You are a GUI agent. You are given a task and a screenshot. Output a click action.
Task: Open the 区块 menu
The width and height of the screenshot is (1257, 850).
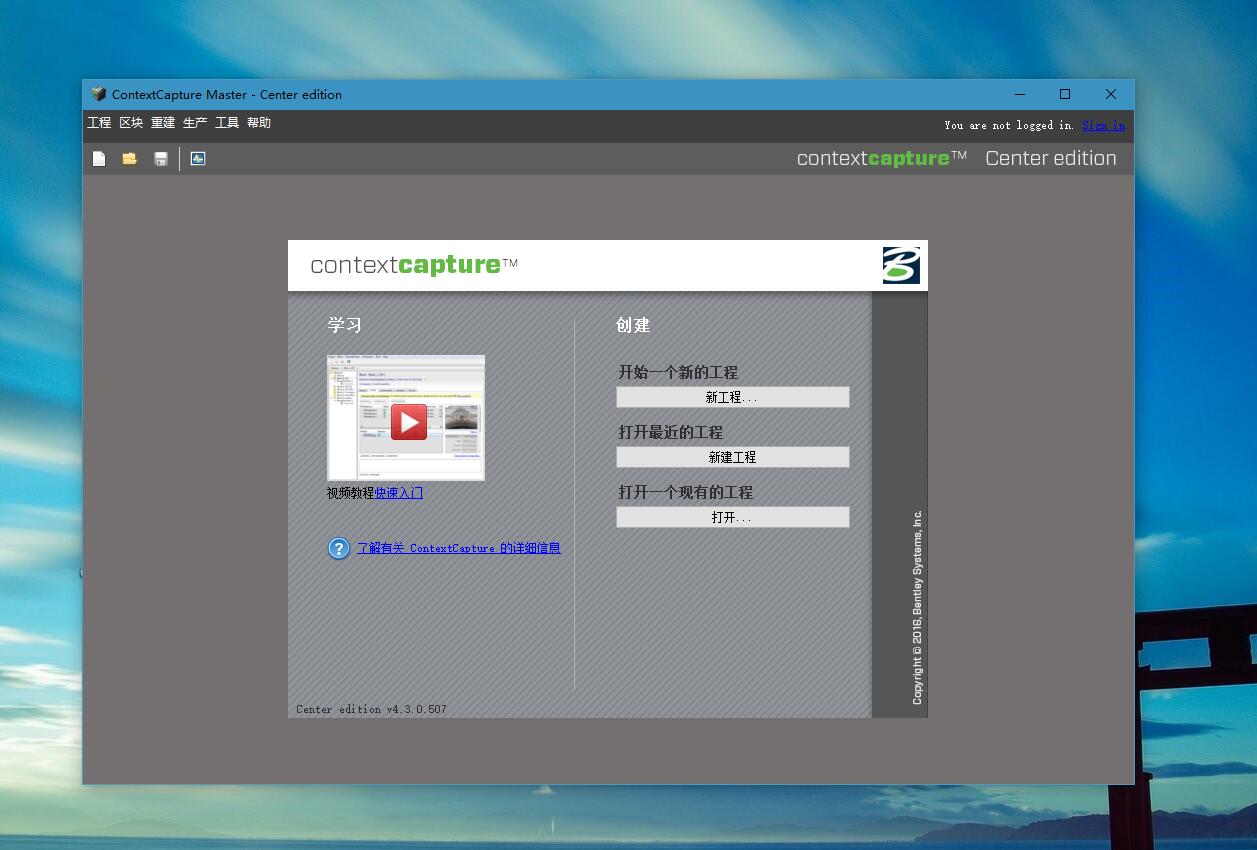pos(131,123)
